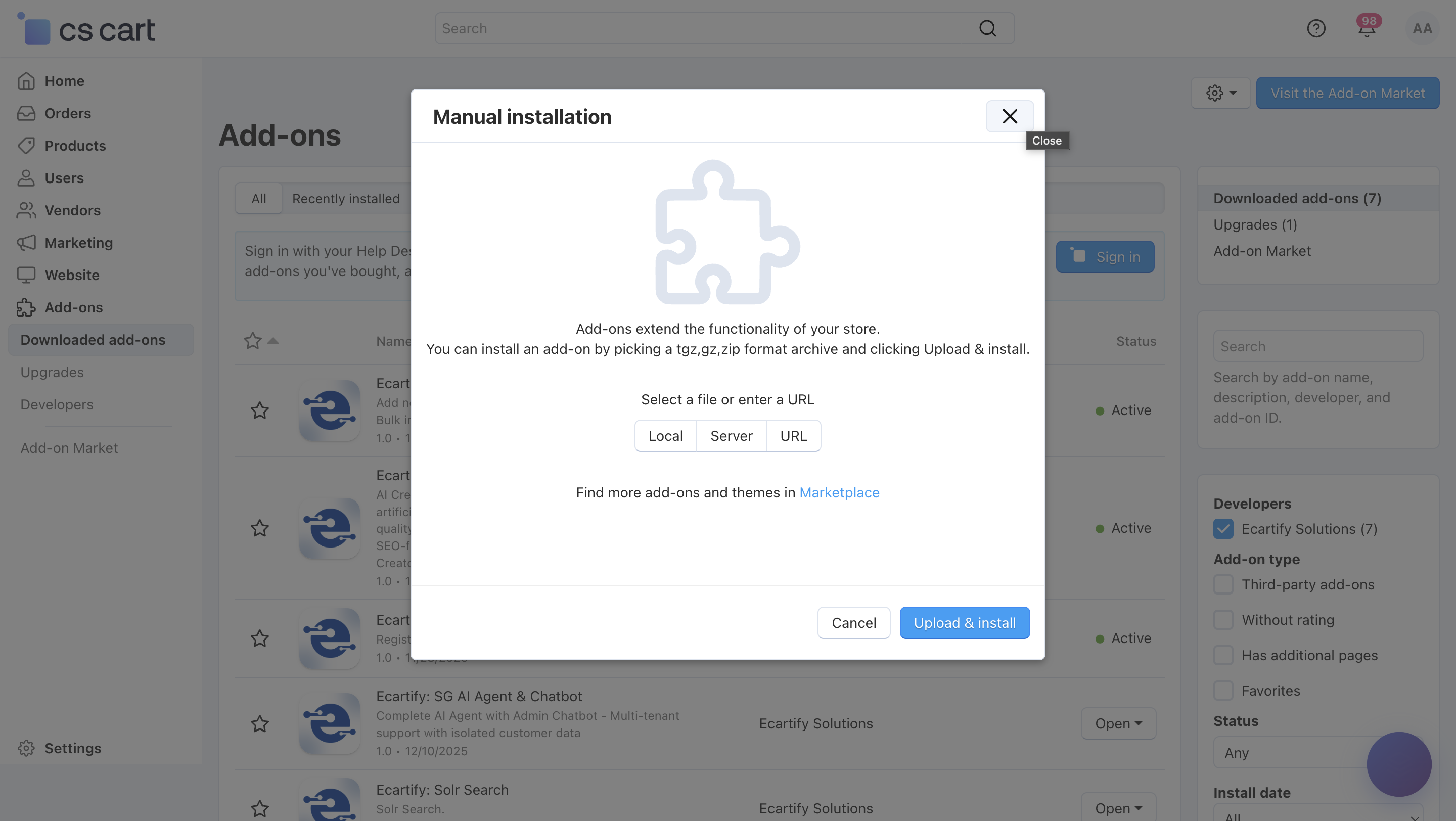Click the Add-ons puzzle sidebar icon
Image resolution: width=1456 pixels, height=821 pixels.
[26, 308]
